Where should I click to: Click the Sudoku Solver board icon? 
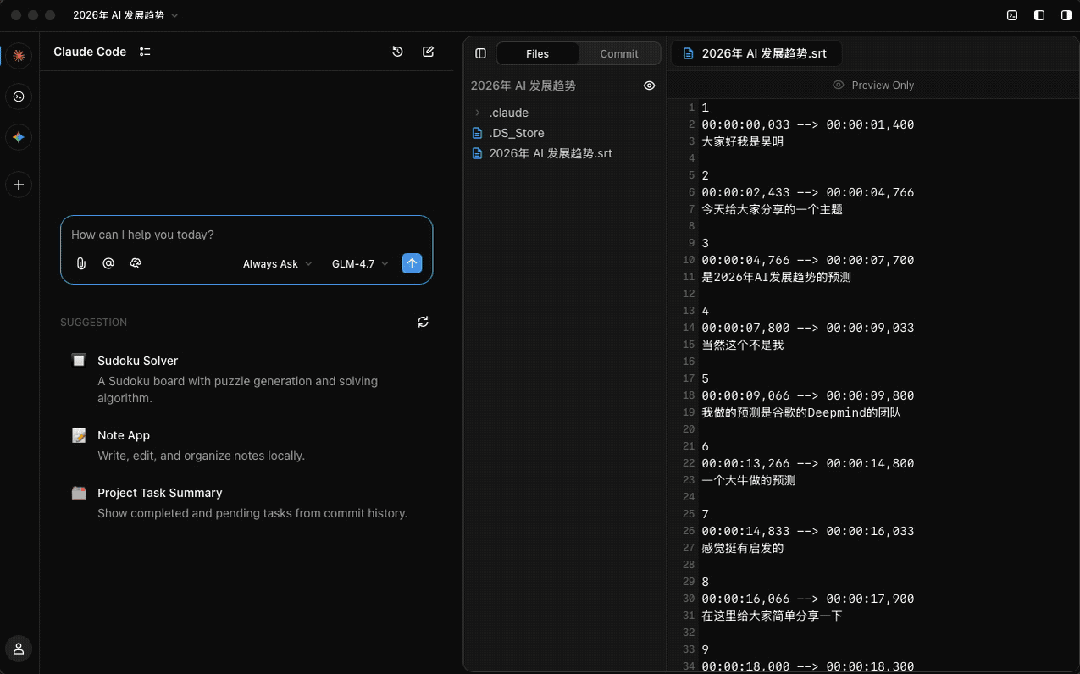click(79, 360)
